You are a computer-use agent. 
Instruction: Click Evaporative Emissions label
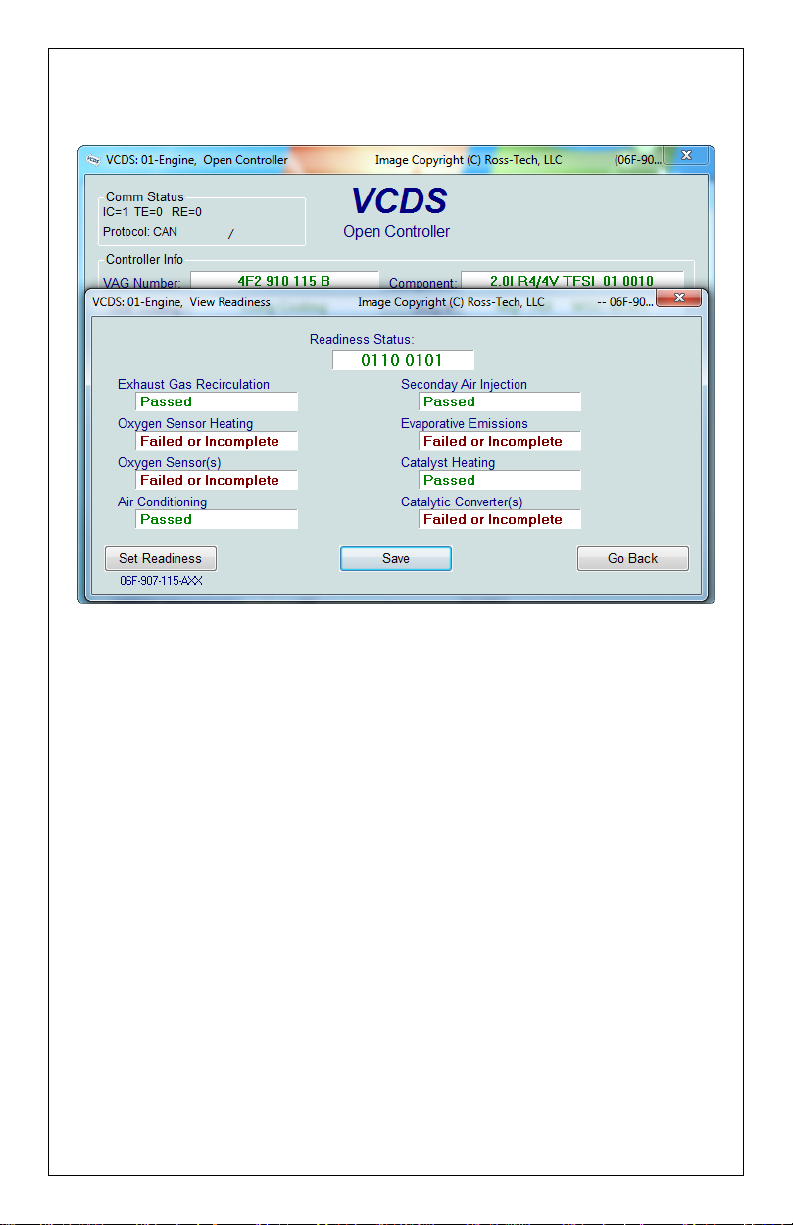tap(464, 423)
